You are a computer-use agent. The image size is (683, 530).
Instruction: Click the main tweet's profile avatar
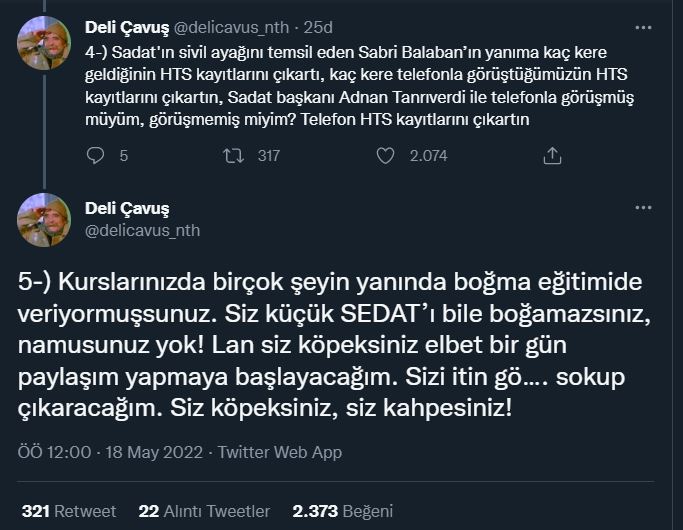click(44, 219)
